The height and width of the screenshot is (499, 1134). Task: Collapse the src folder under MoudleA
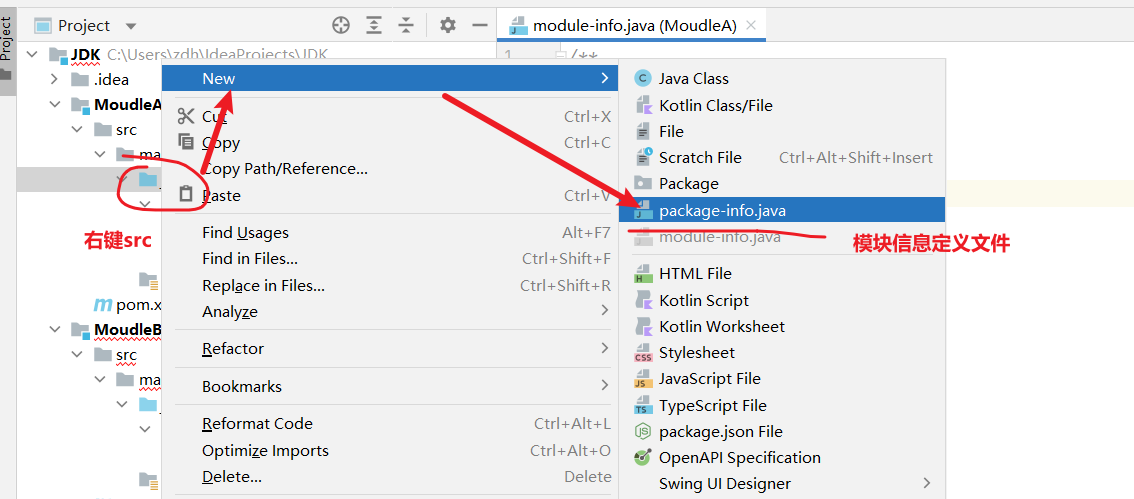[77, 130]
